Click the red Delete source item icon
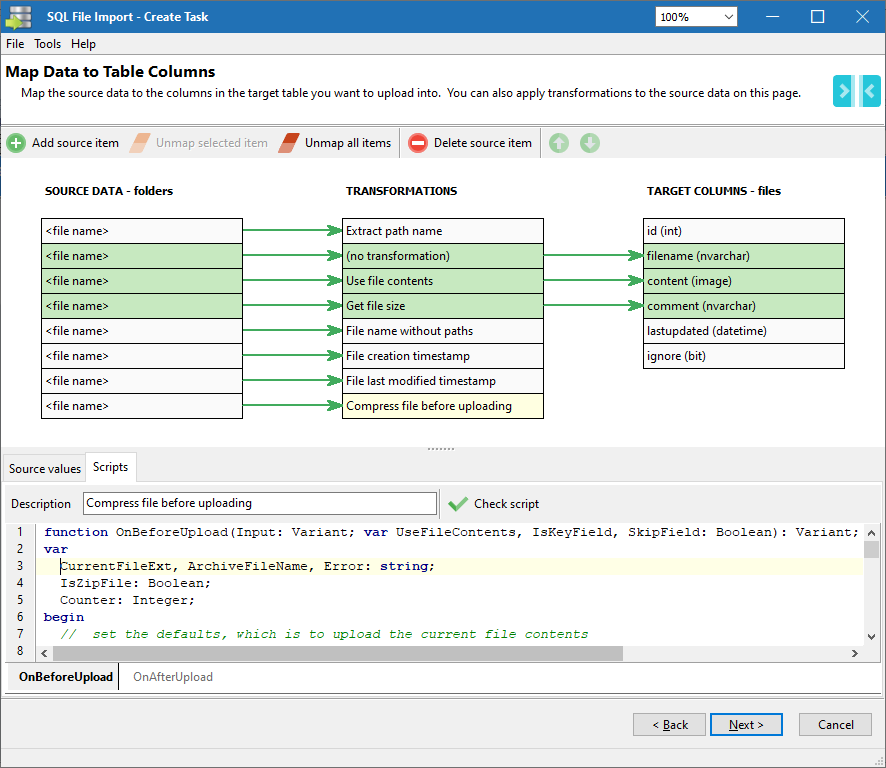886x768 pixels. pyautogui.click(x=418, y=143)
